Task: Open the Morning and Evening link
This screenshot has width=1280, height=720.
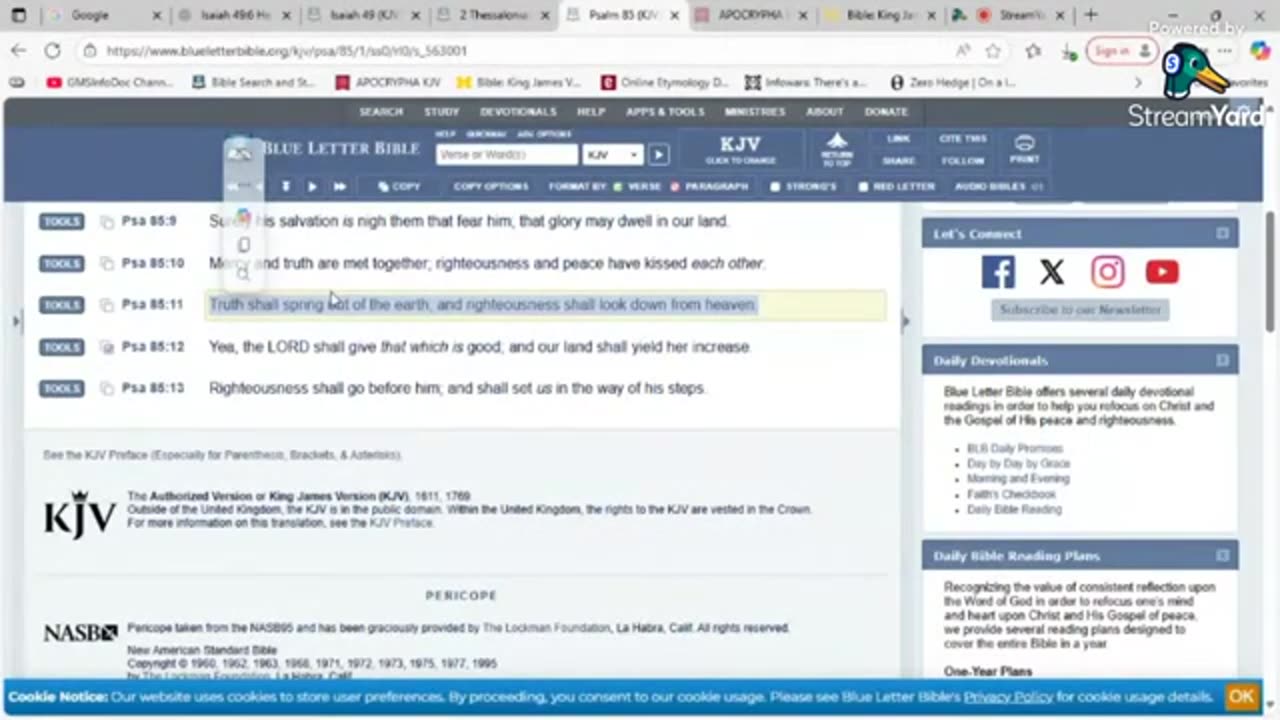Action: click(x=1018, y=479)
